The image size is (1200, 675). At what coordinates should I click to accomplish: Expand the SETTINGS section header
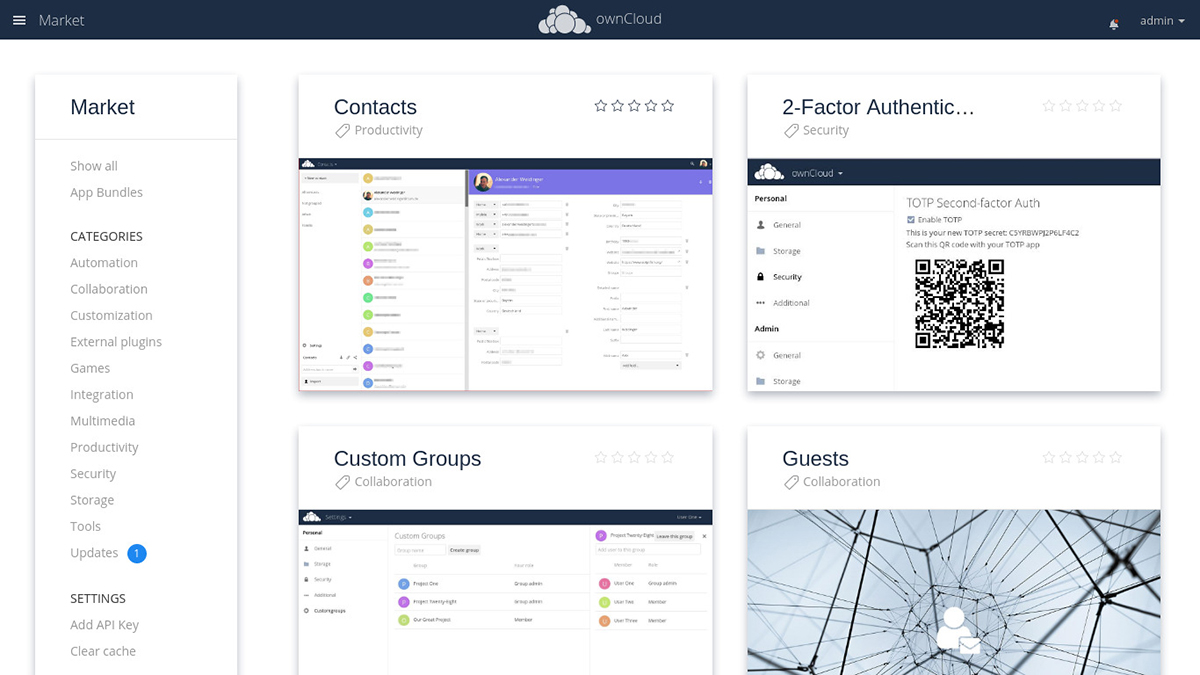(97, 598)
